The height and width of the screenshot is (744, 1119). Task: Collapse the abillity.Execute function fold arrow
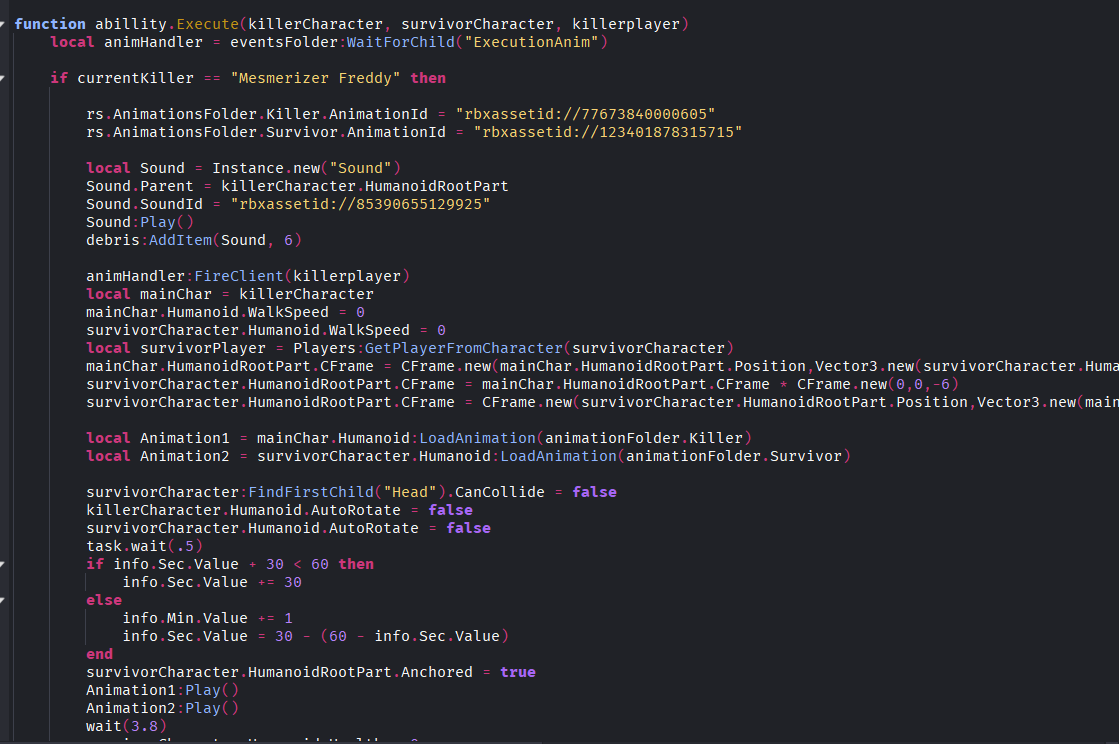(2, 24)
